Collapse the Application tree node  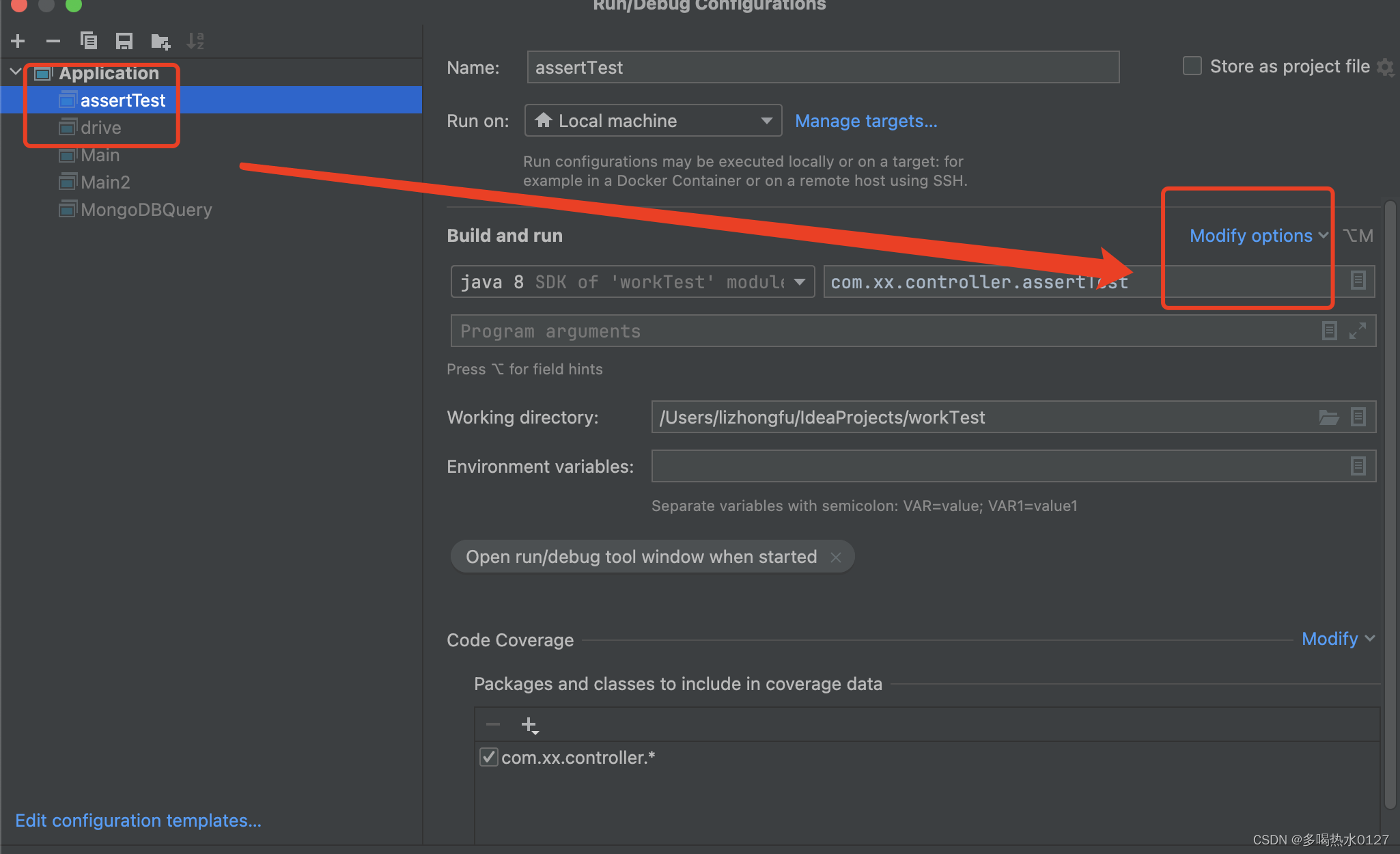point(14,71)
